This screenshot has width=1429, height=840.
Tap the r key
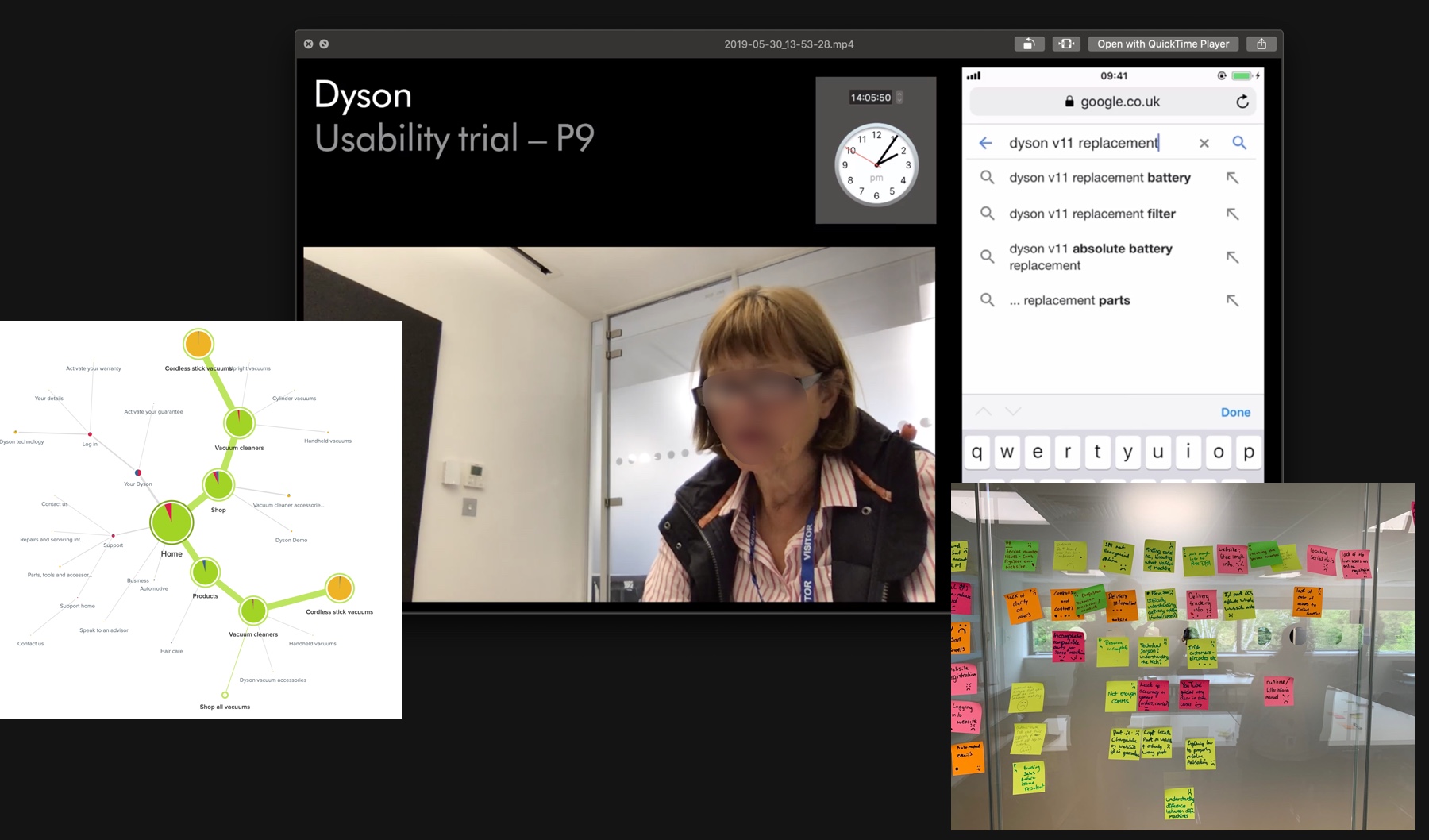(1068, 453)
